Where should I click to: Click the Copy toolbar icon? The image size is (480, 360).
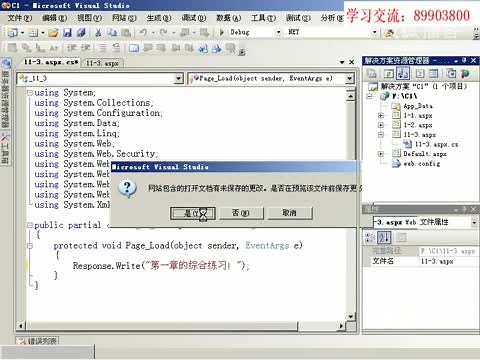(x=112, y=32)
